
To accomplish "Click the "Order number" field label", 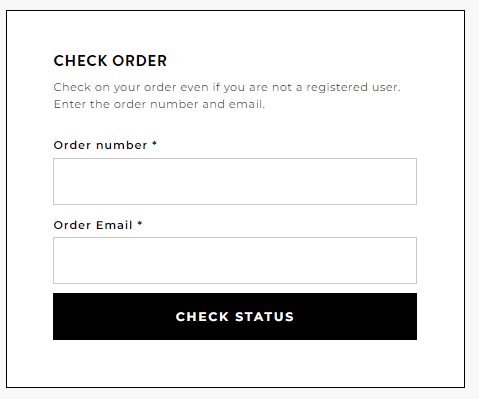I will (100, 145).
